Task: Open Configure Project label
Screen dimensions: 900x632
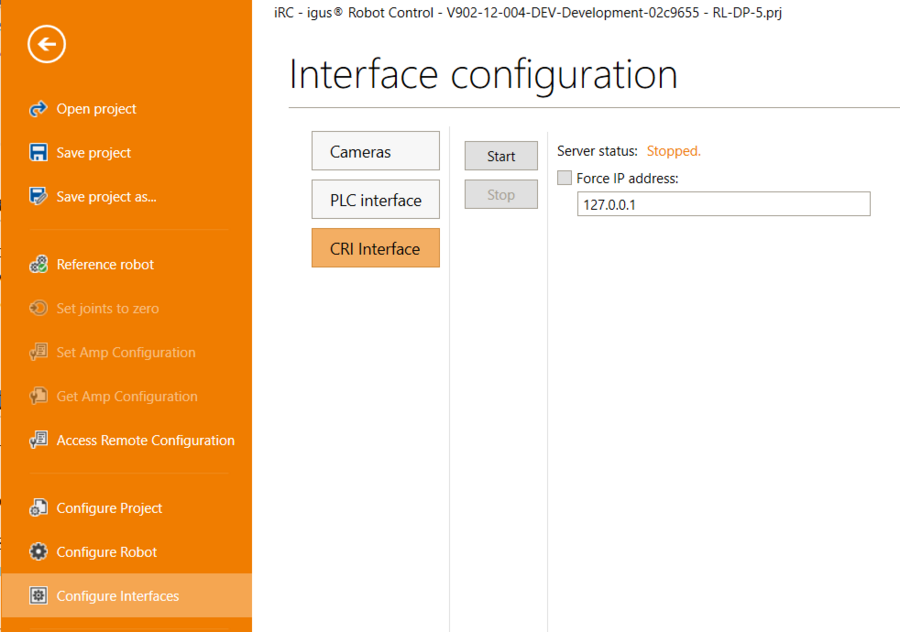Action: point(109,508)
